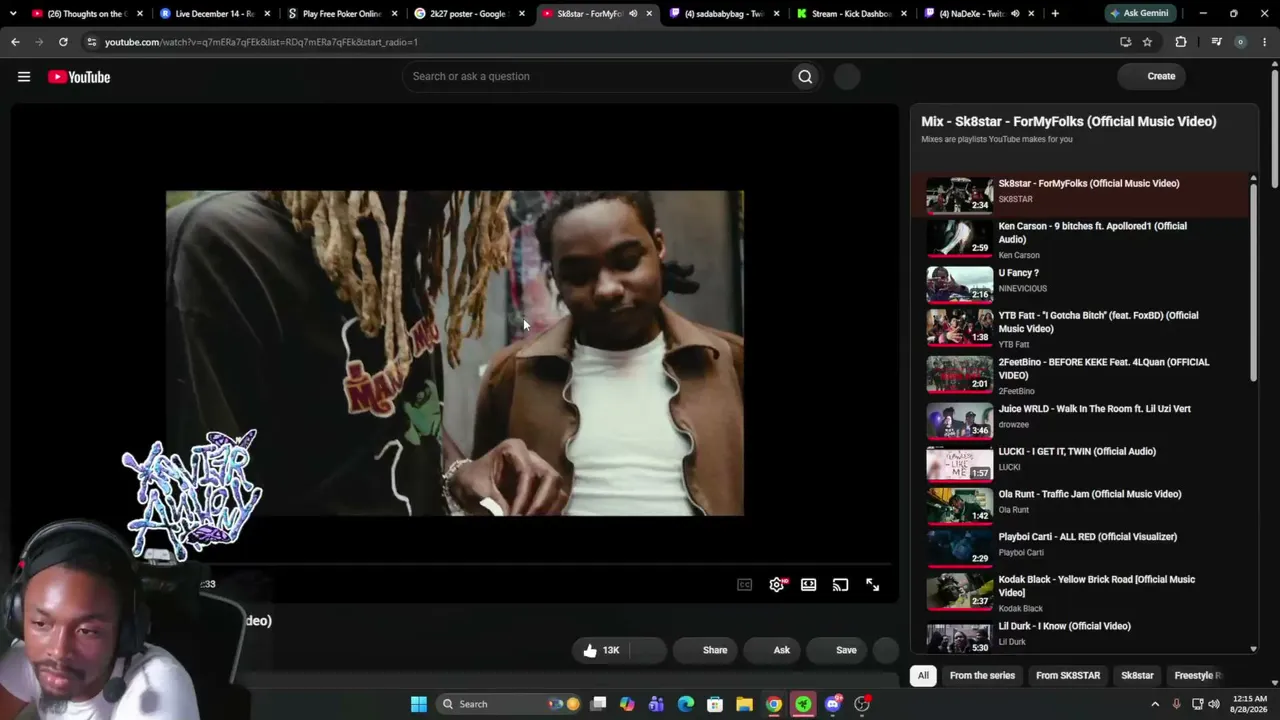Open the Windows Start menu
The height and width of the screenshot is (720, 1280).
point(419,704)
